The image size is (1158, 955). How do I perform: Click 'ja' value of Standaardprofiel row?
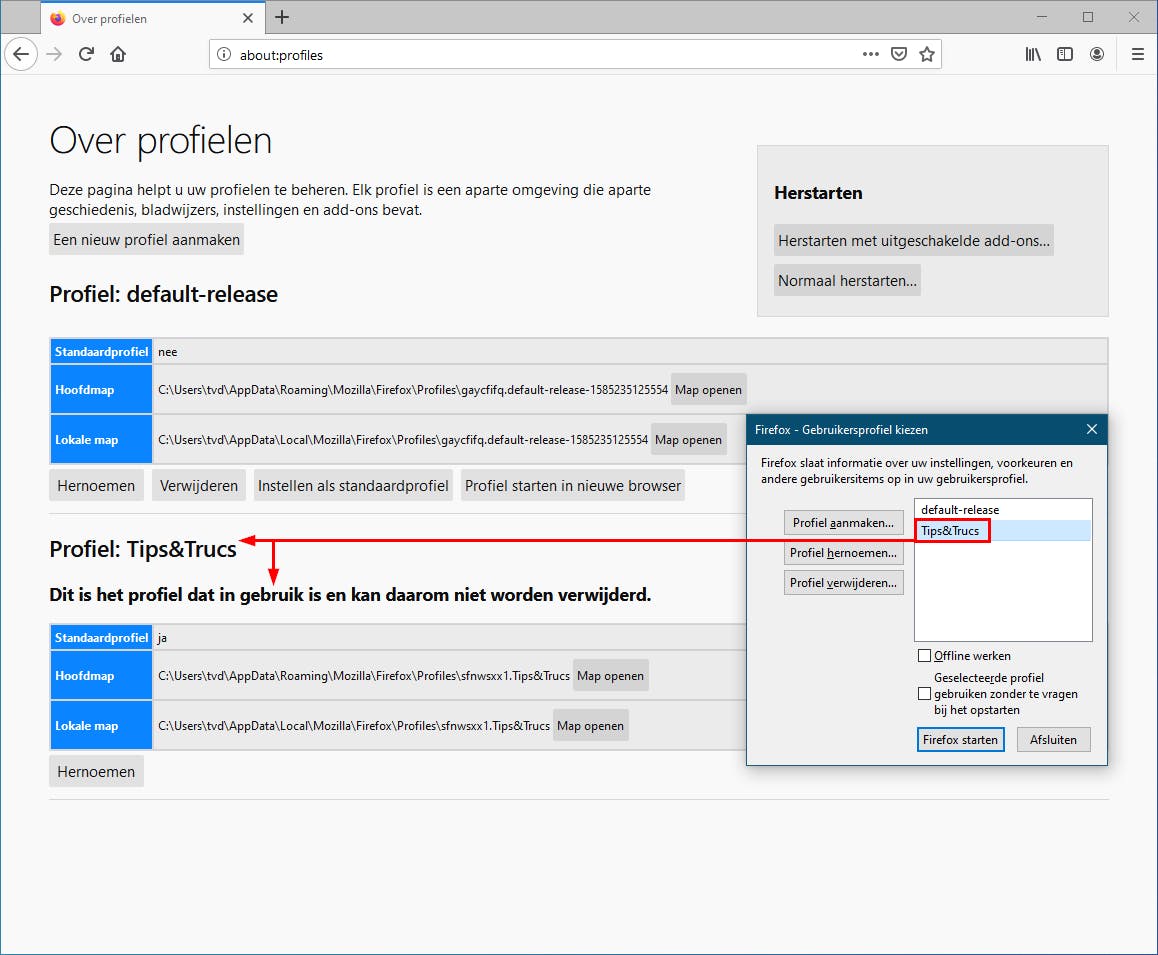162,638
